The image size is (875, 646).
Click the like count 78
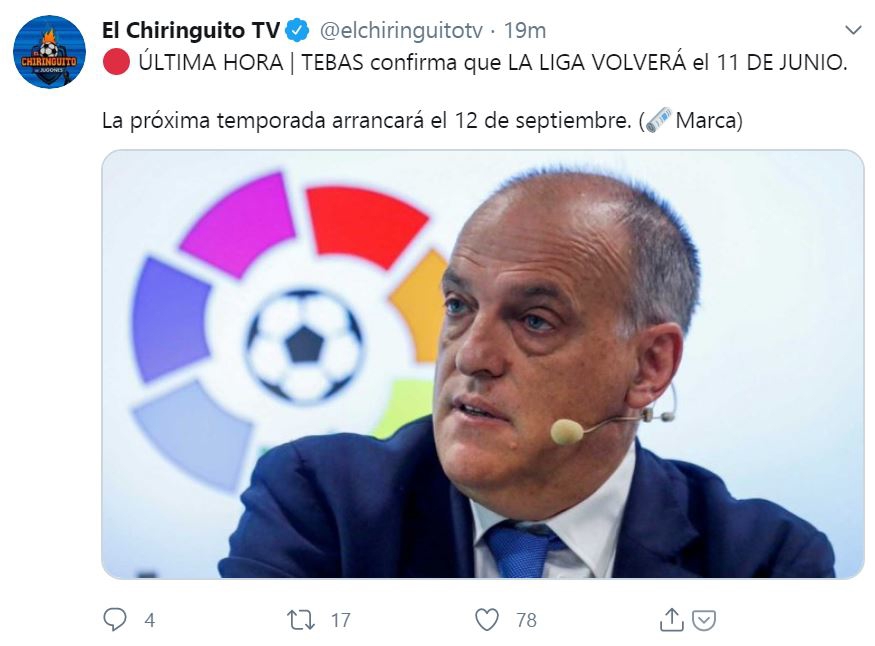pyautogui.click(x=526, y=620)
